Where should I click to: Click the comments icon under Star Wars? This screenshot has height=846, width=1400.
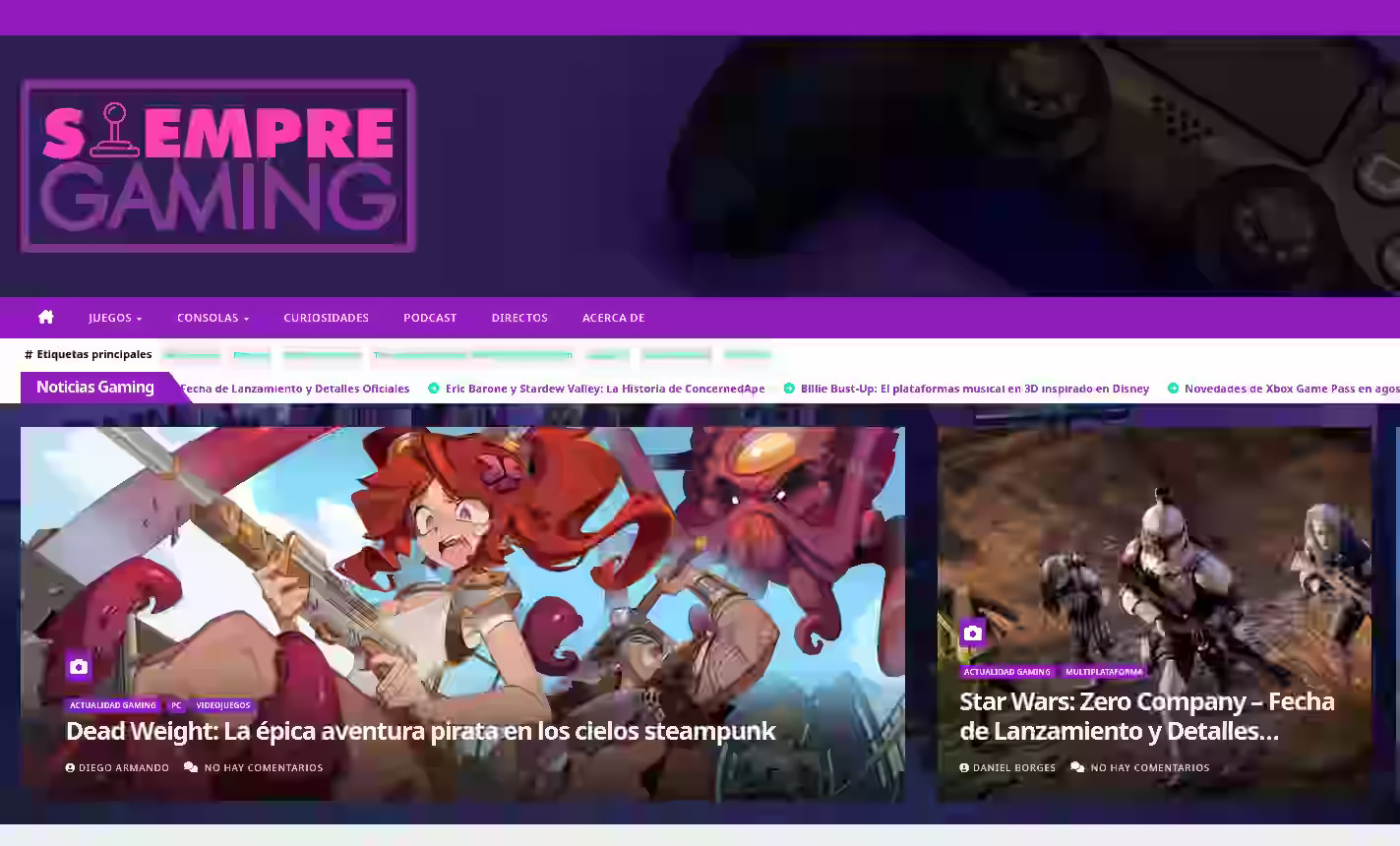[x=1077, y=767]
